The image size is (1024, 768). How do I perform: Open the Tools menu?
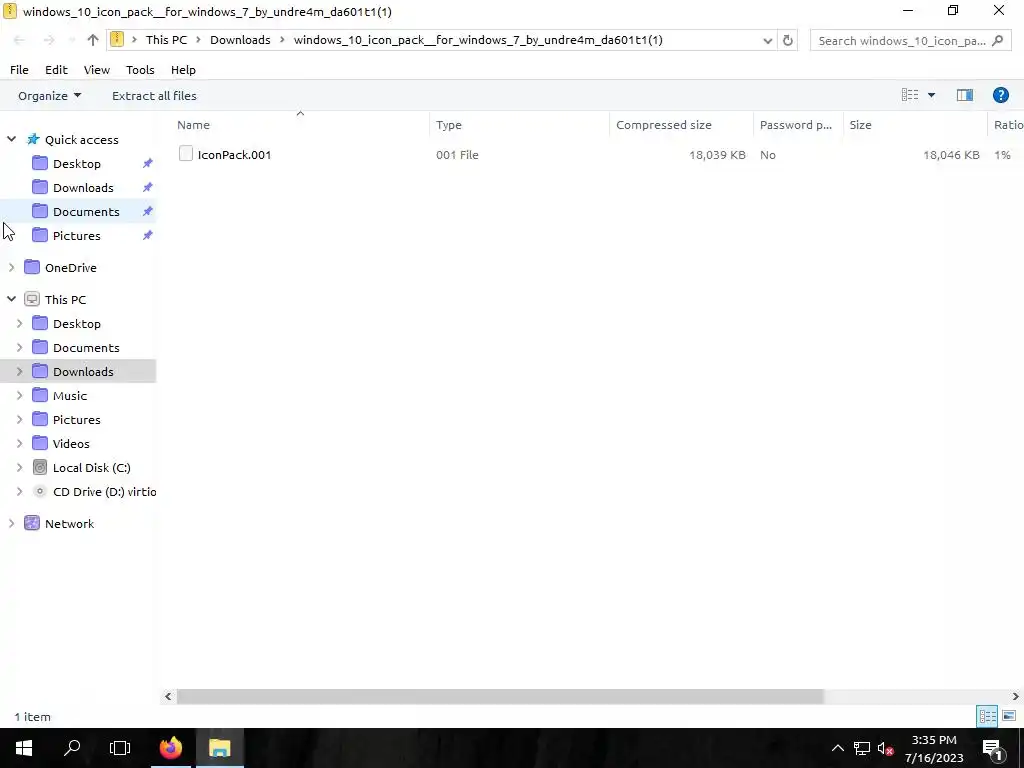140,70
